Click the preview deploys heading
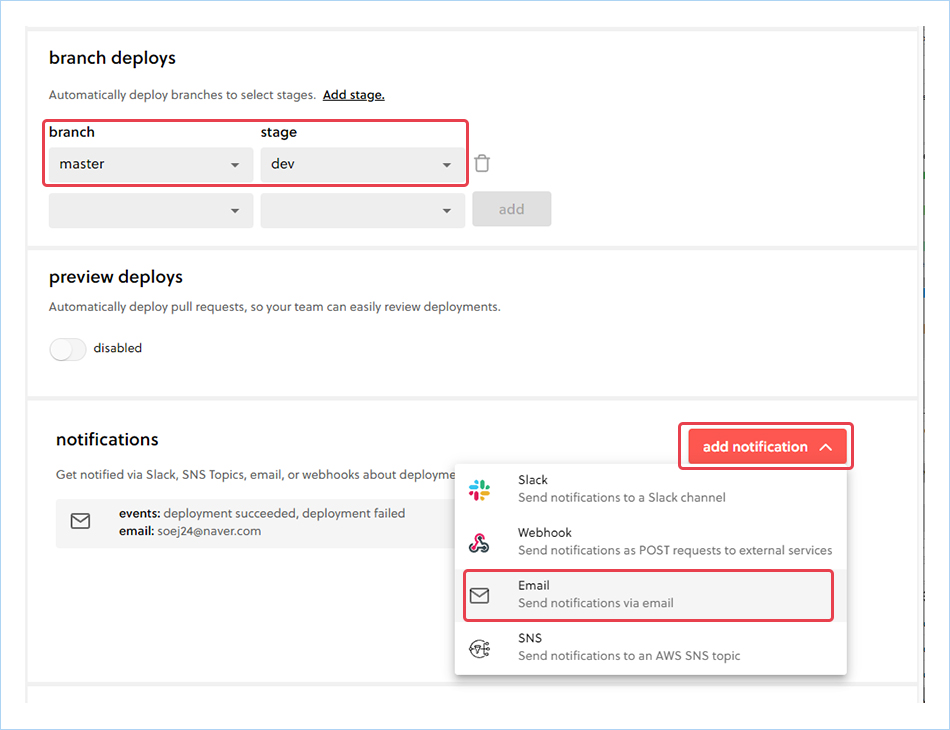Viewport: 950px width, 730px height. pos(116,277)
